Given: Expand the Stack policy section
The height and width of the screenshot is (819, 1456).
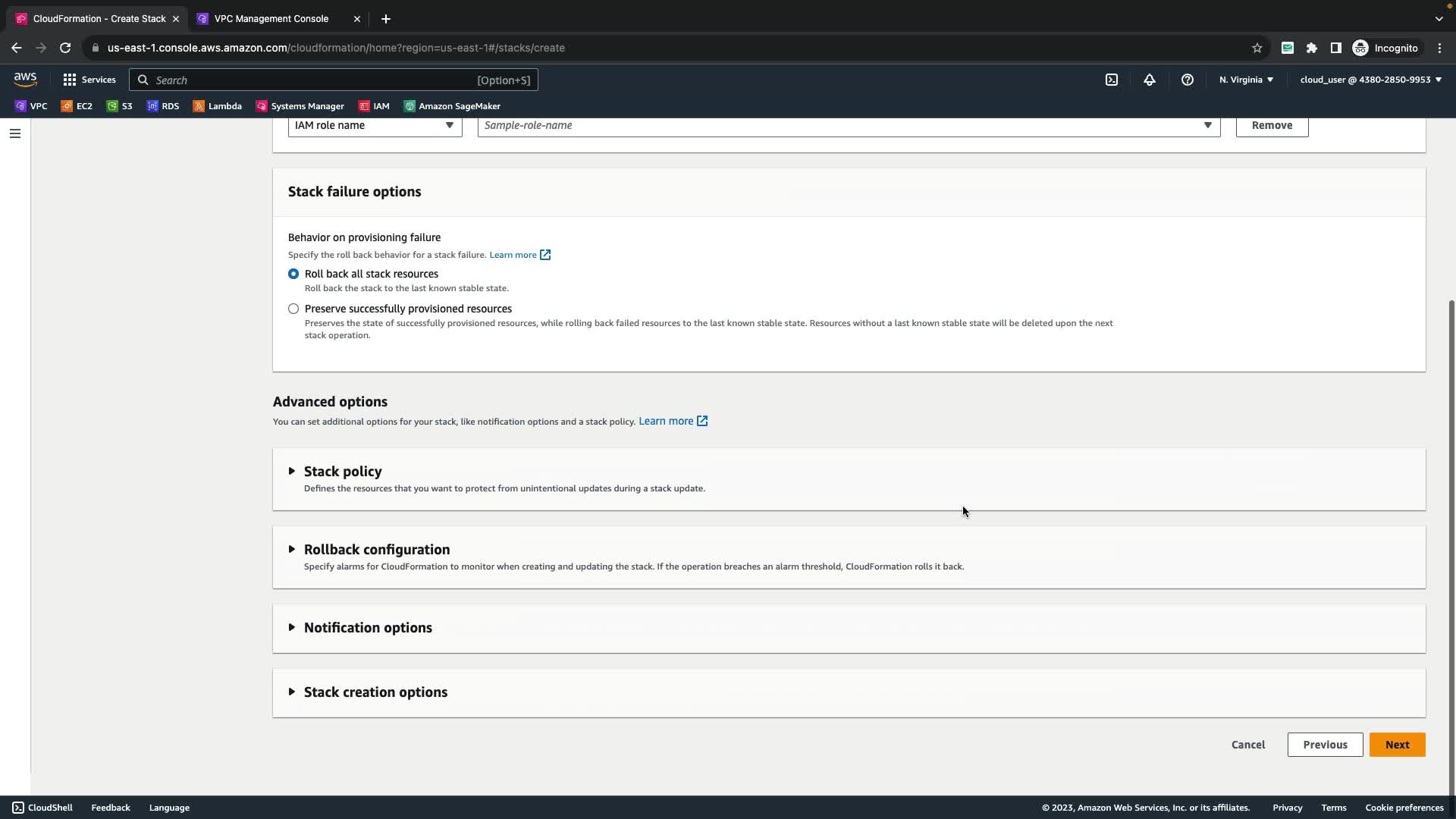Looking at the screenshot, I should click(x=342, y=472).
